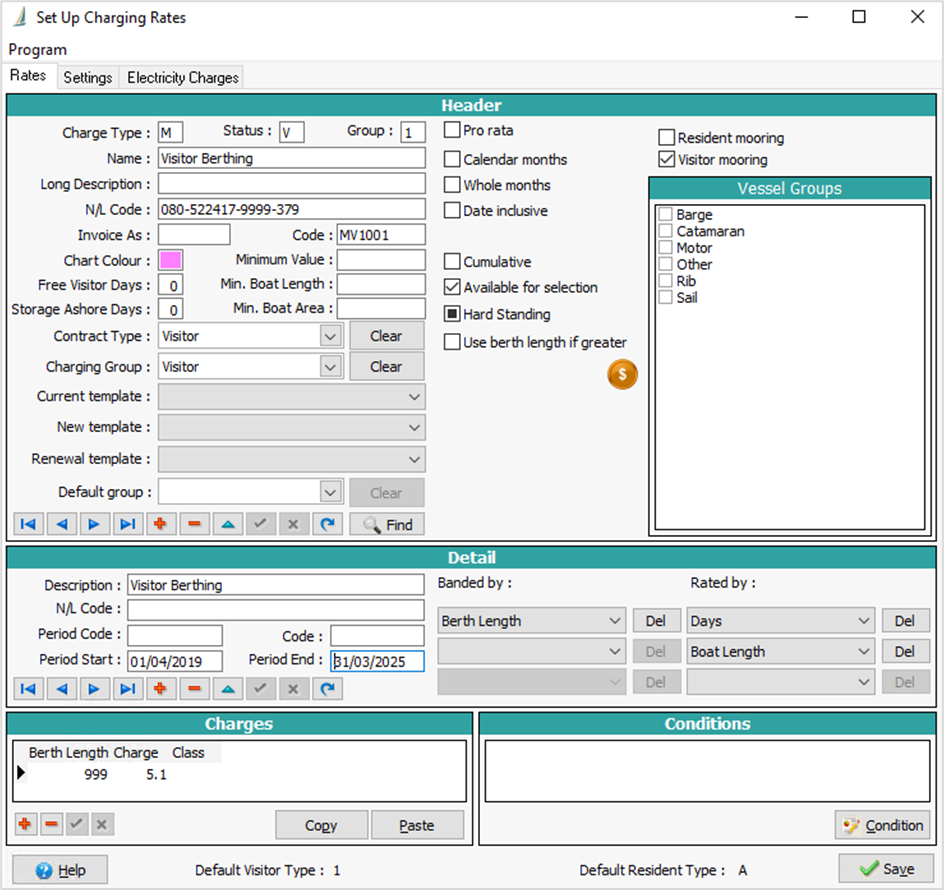Add new record with Header plus icon
The image size is (944, 890).
[x=160, y=524]
